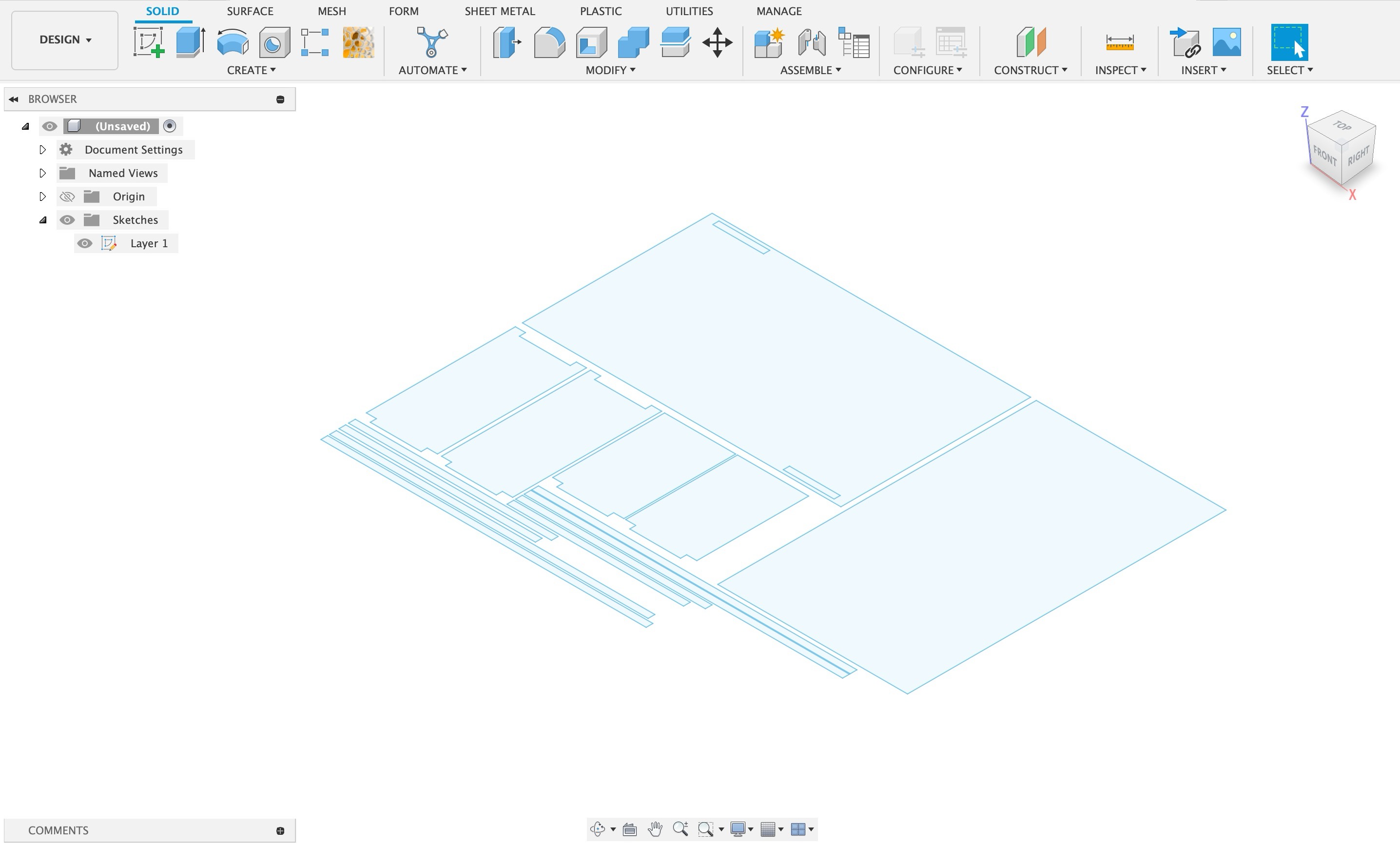Select the Combine tool
This screenshot has height=847, width=1400.
tap(634, 42)
